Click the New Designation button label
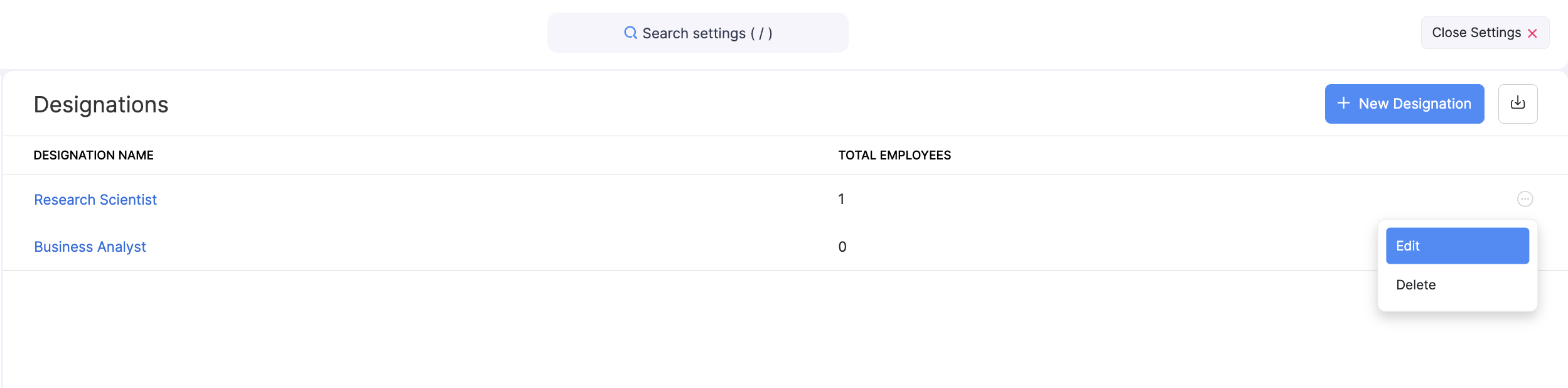1568x388 pixels. [x=1414, y=104]
